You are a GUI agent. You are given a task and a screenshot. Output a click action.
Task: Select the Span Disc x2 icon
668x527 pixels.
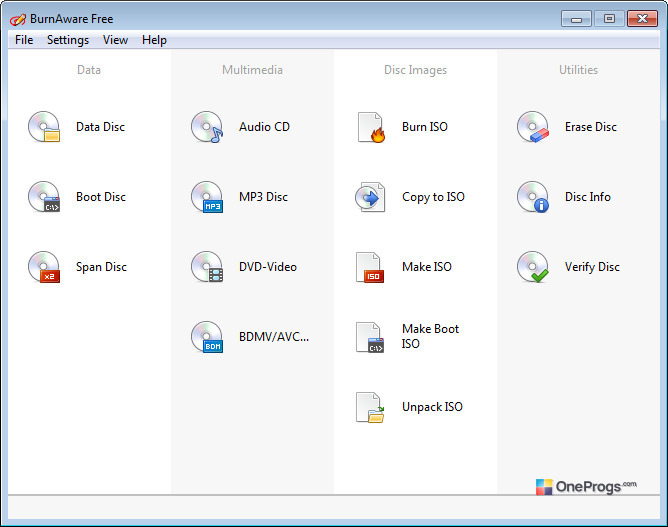point(44,267)
